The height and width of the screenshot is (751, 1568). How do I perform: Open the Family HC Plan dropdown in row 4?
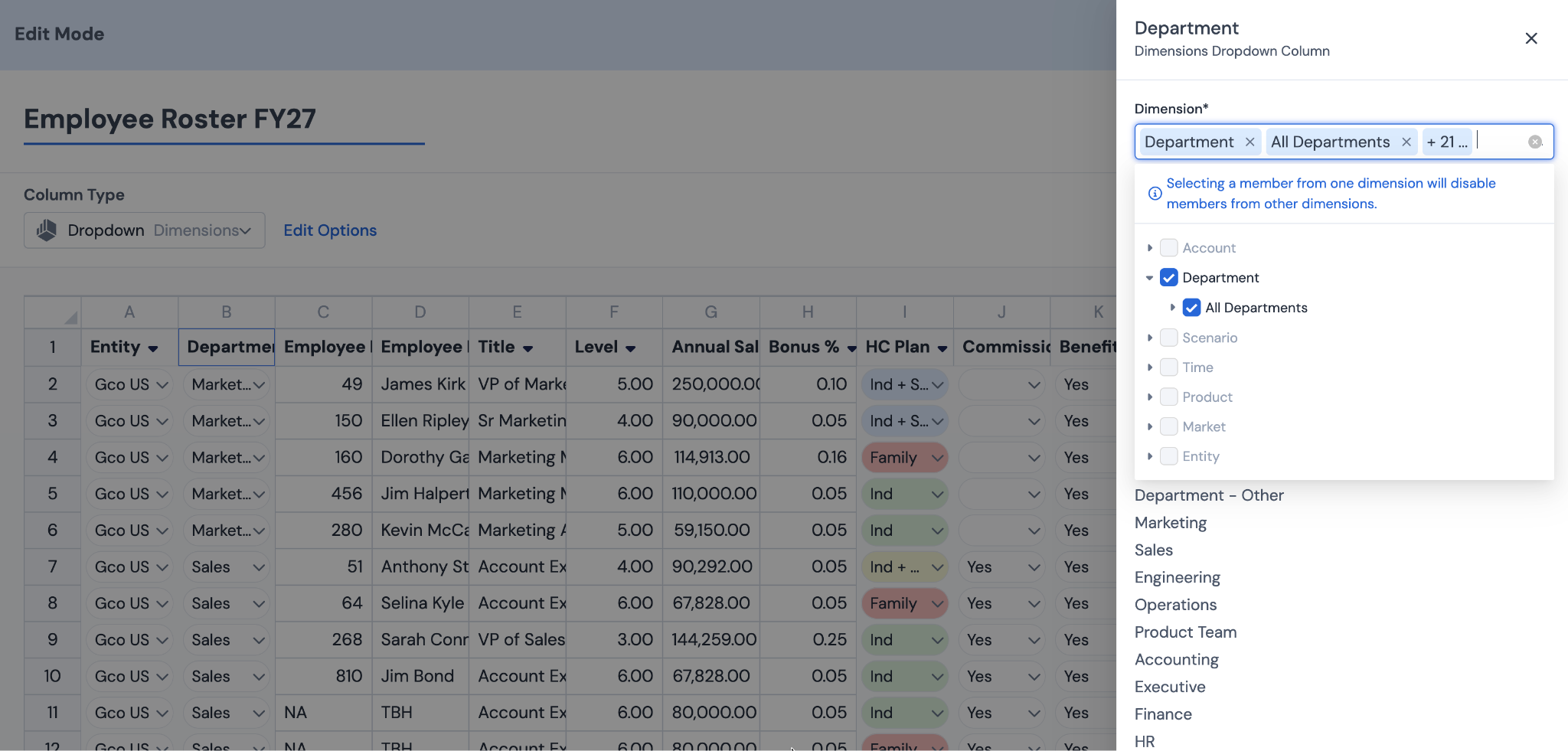905,458
